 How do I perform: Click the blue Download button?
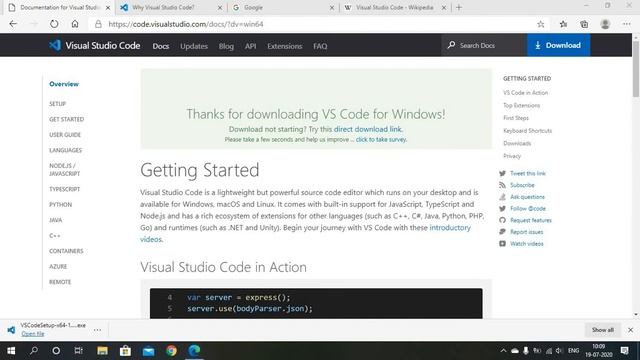click(558, 45)
